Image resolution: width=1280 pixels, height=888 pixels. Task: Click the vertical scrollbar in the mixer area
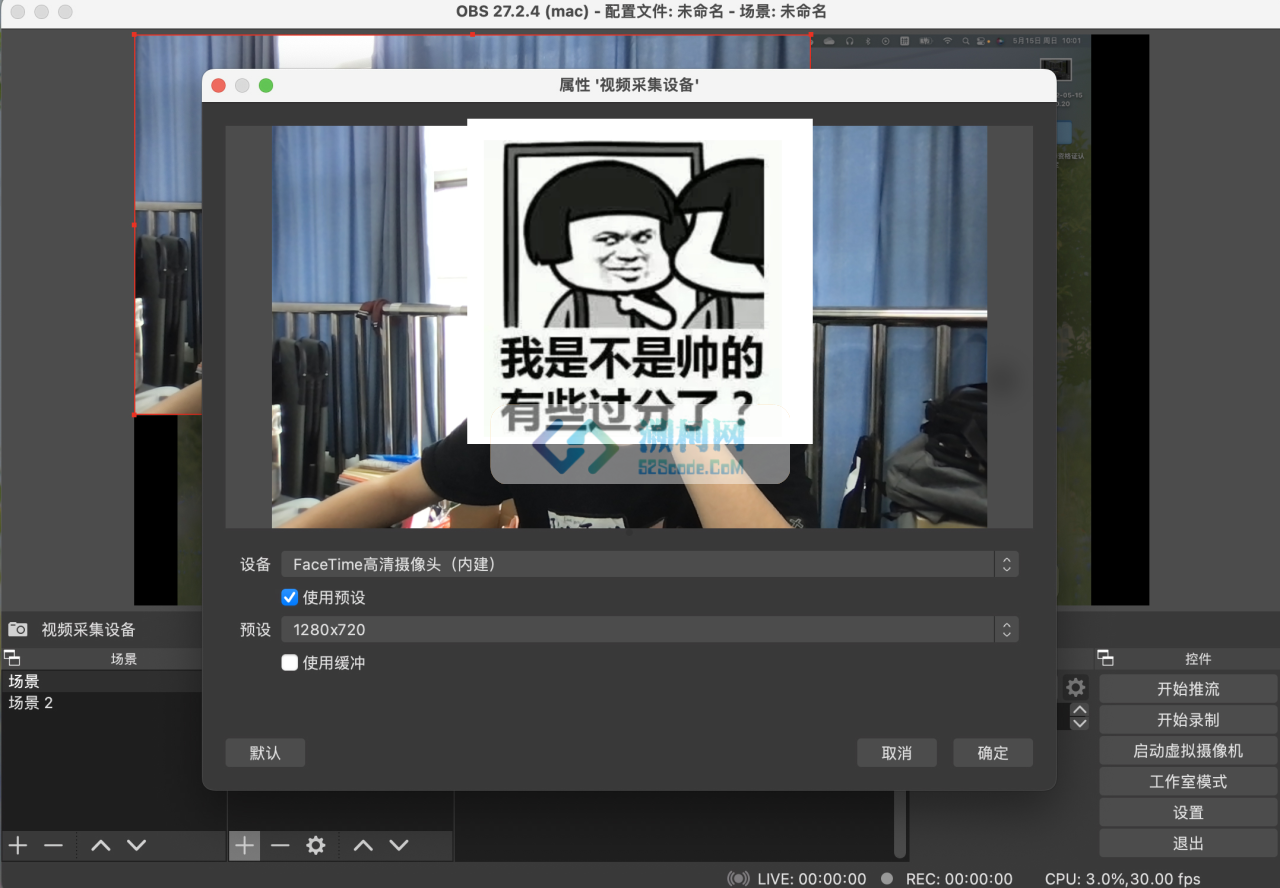pos(901,824)
